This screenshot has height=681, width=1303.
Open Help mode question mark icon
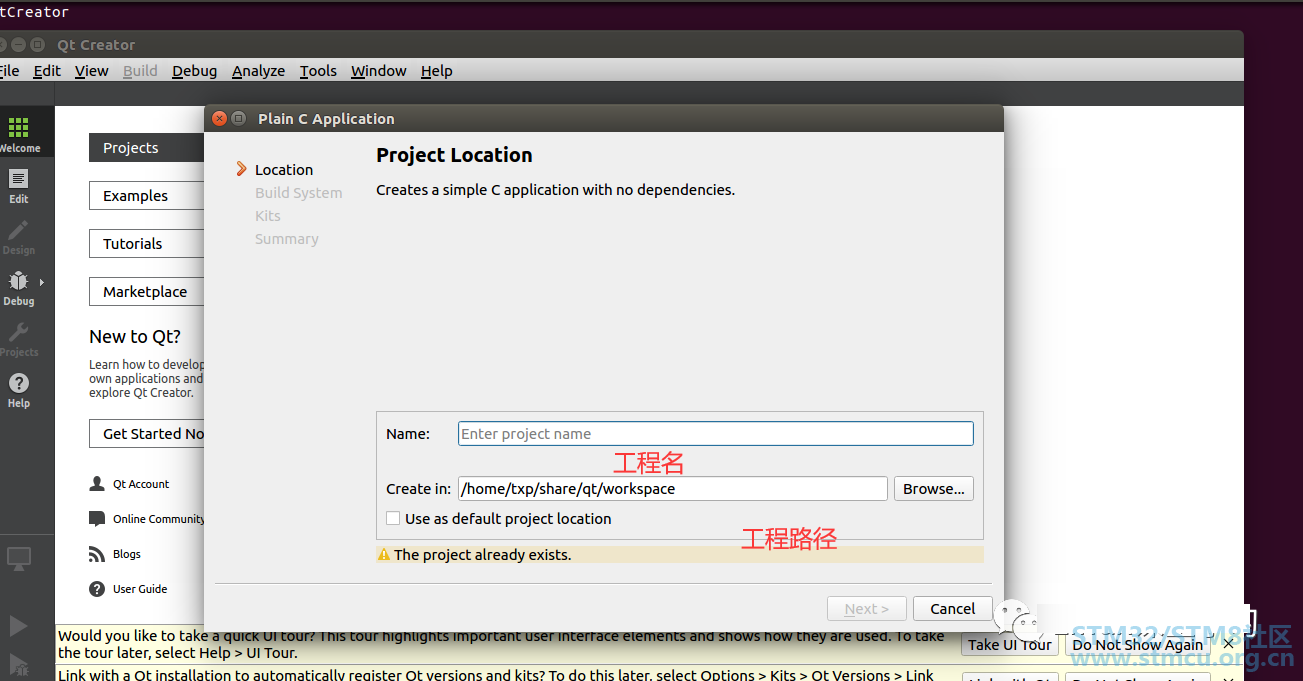tap(18, 384)
